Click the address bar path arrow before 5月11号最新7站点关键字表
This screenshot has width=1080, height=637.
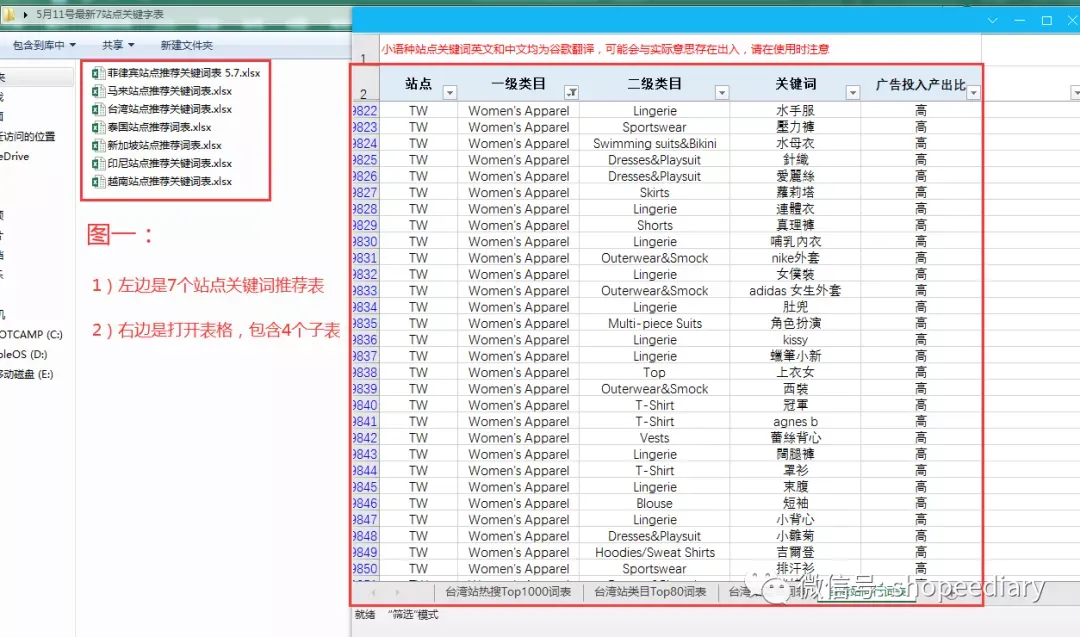coord(25,14)
